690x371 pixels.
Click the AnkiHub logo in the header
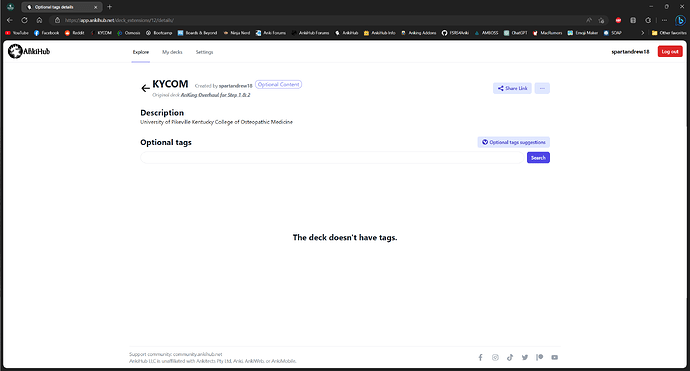tap(29, 51)
